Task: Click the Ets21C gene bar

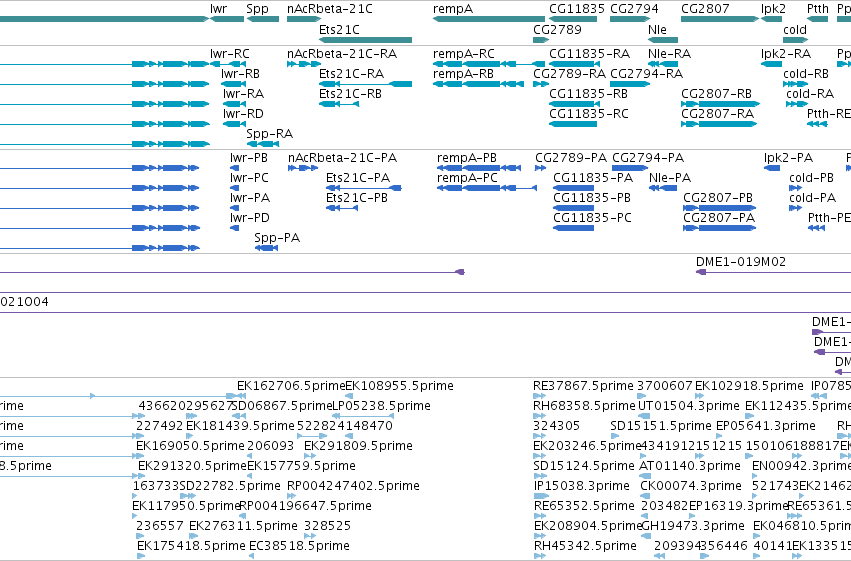Action: coord(365,40)
